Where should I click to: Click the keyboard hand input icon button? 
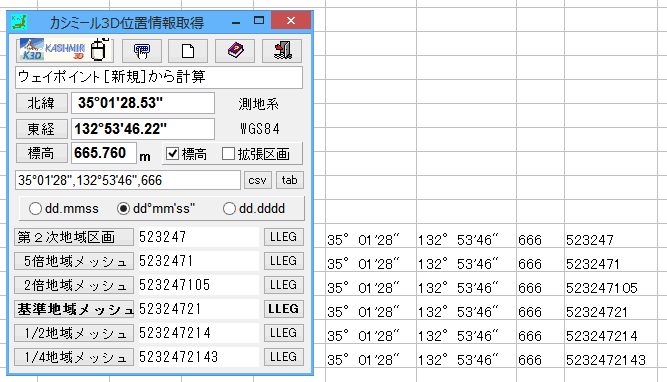tap(142, 51)
